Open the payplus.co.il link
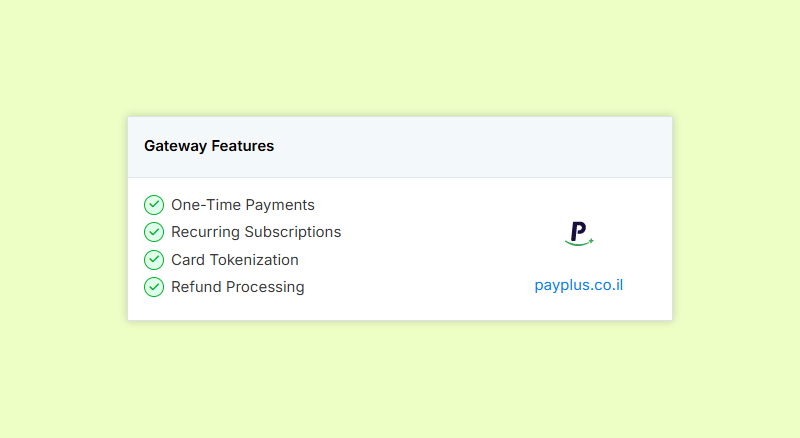Image resolution: width=800 pixels, height=438 pixels. pyautogui.click(x=579, y=285)
